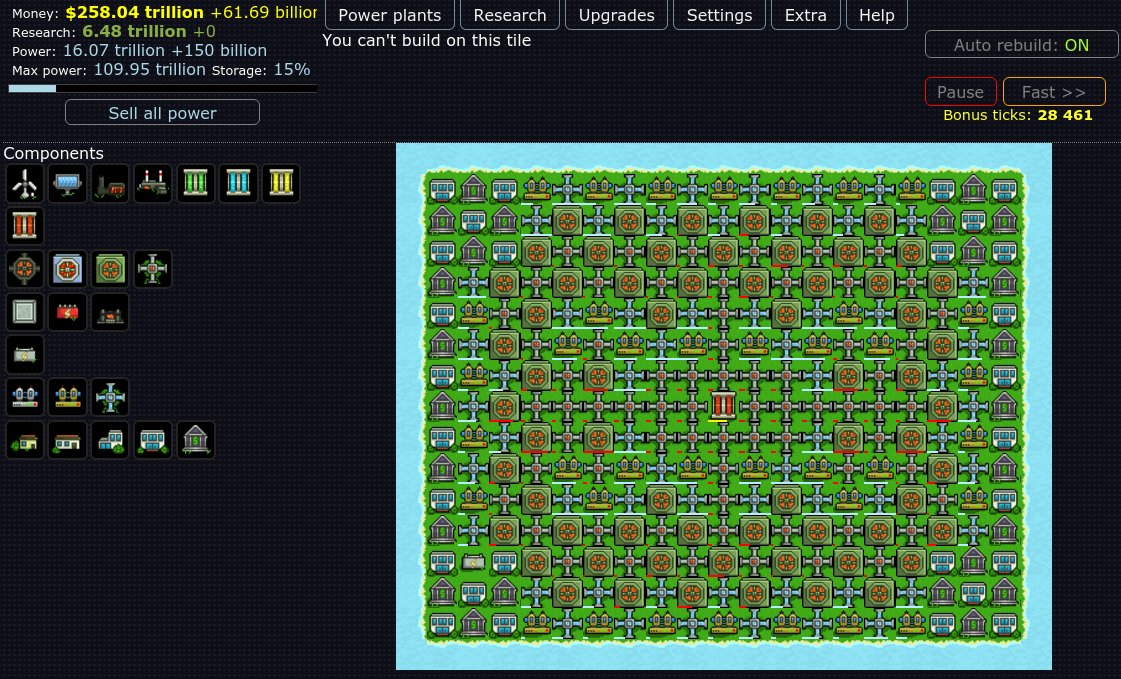This screenshot has width=1121, height=679.
Task: Select the red battery component
Action: (x=67, y=312)
